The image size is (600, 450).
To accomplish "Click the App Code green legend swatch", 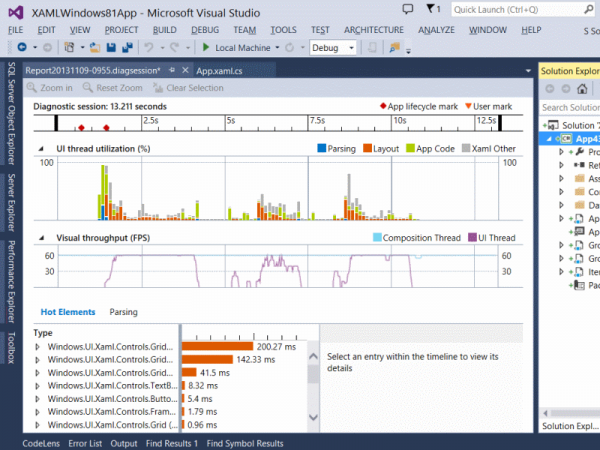I will [x=410, y=148].
